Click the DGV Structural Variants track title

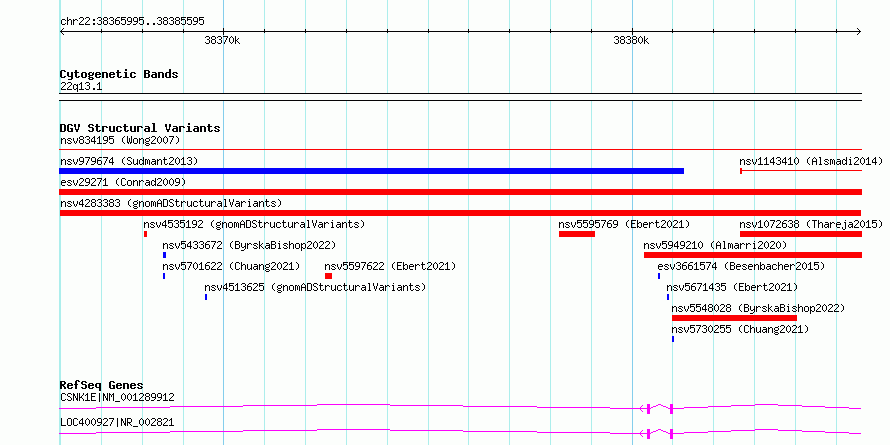coord(140,128)
